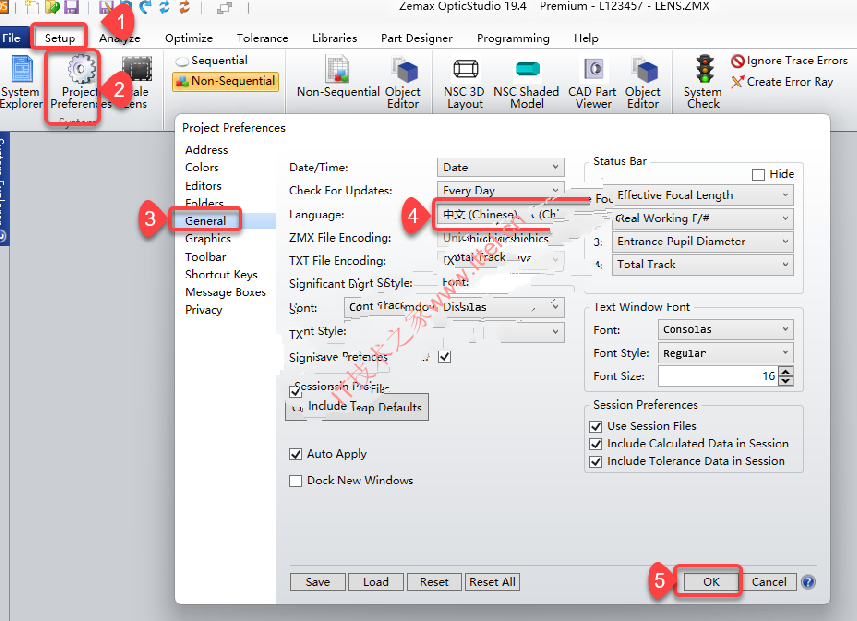Open Project Preferences gear icon
The height and width of the screenshot is (621, 857).
pos(81,69)
